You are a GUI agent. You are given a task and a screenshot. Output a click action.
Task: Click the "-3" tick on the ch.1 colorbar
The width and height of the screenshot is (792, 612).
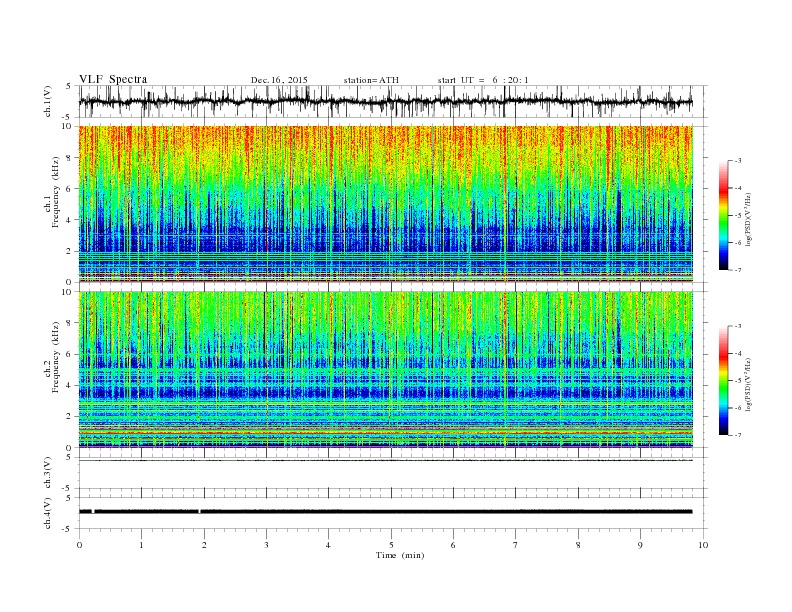(x=738, y=161)
